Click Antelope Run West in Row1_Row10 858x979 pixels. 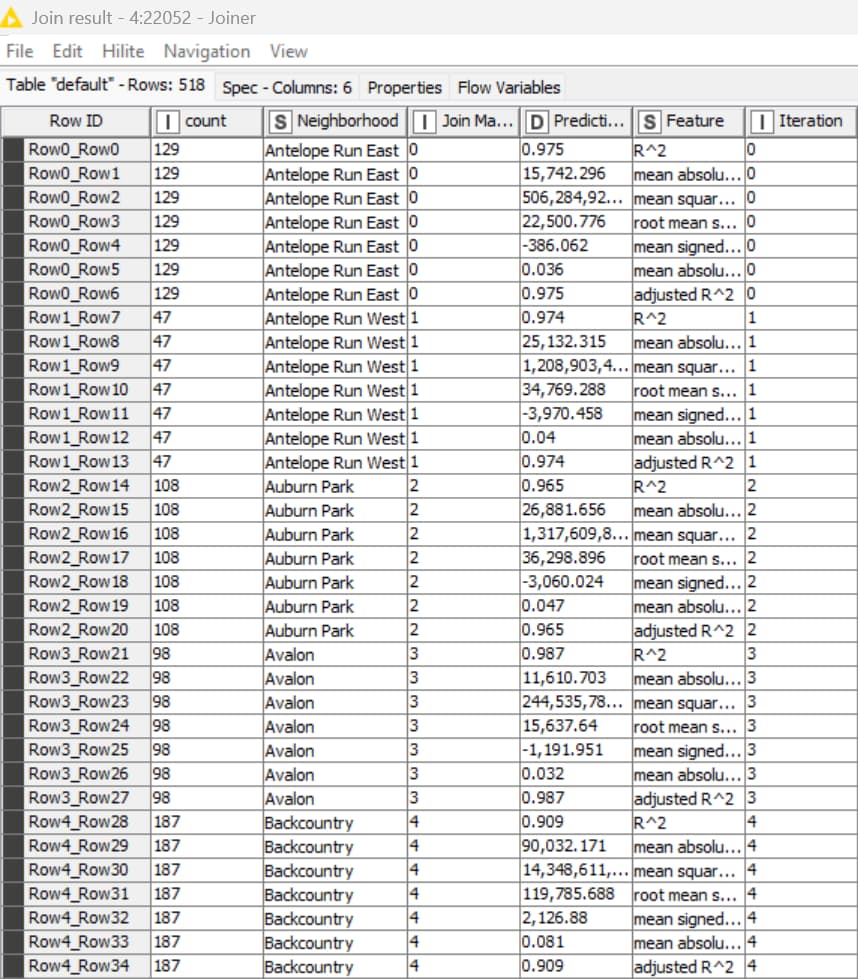(x=335, y=390)
